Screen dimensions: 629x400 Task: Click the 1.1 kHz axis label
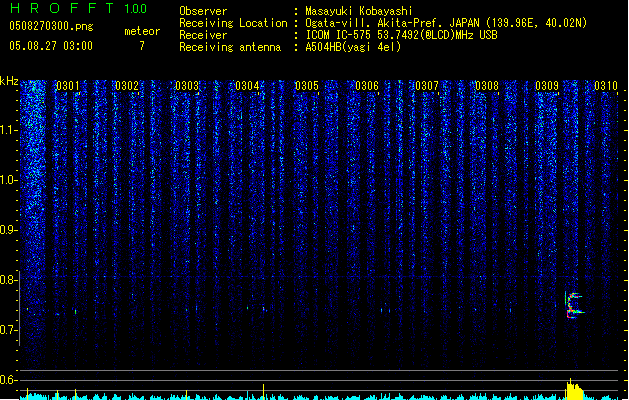9,130
